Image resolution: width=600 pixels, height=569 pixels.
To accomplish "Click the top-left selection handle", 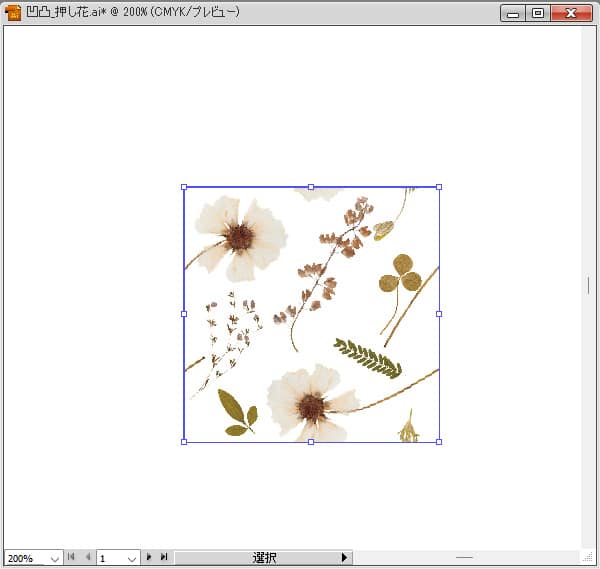I will [184, 187].
